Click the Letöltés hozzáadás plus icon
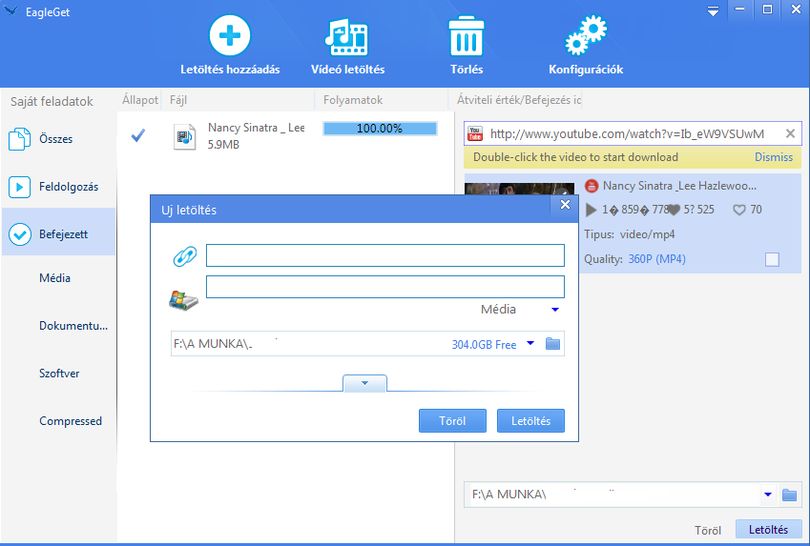810x546 pixels. click(x=229, y=36)
